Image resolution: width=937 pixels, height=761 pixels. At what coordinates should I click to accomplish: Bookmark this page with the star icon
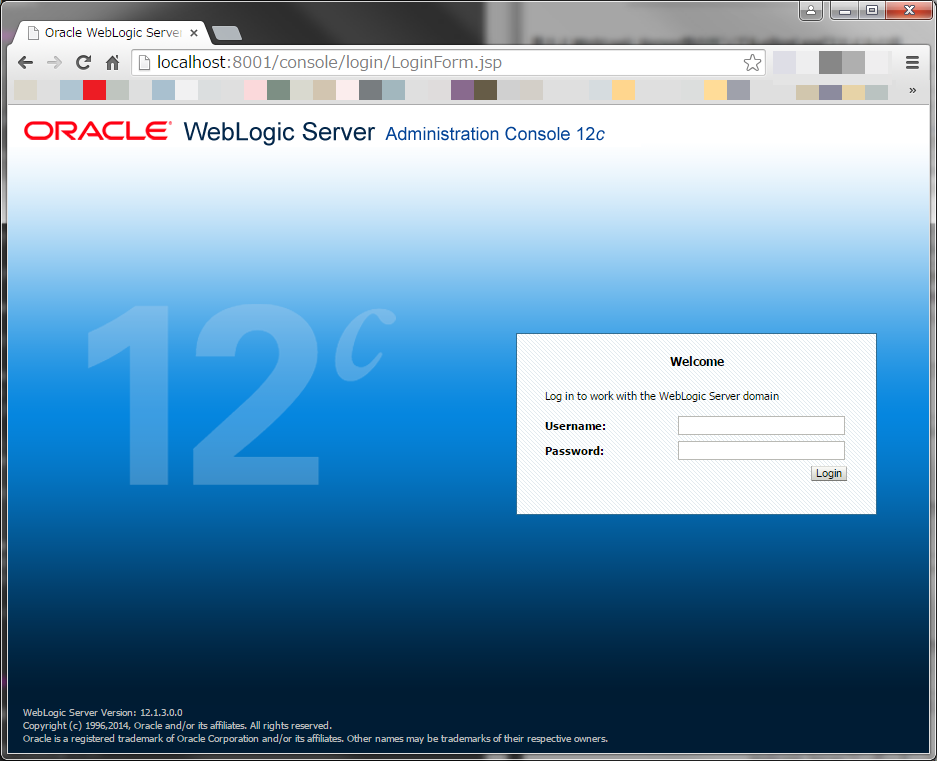(752, 63)
